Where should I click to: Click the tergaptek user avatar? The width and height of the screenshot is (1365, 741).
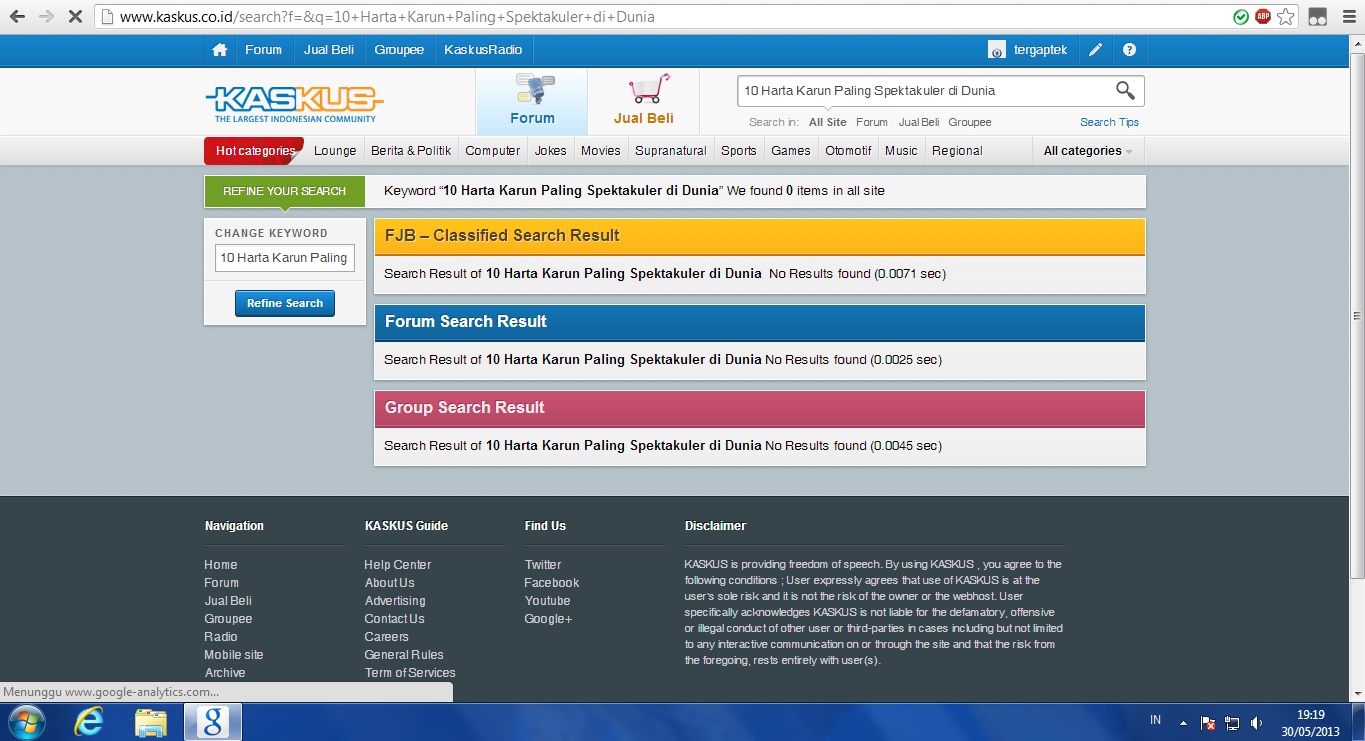[x=997, y=50]
